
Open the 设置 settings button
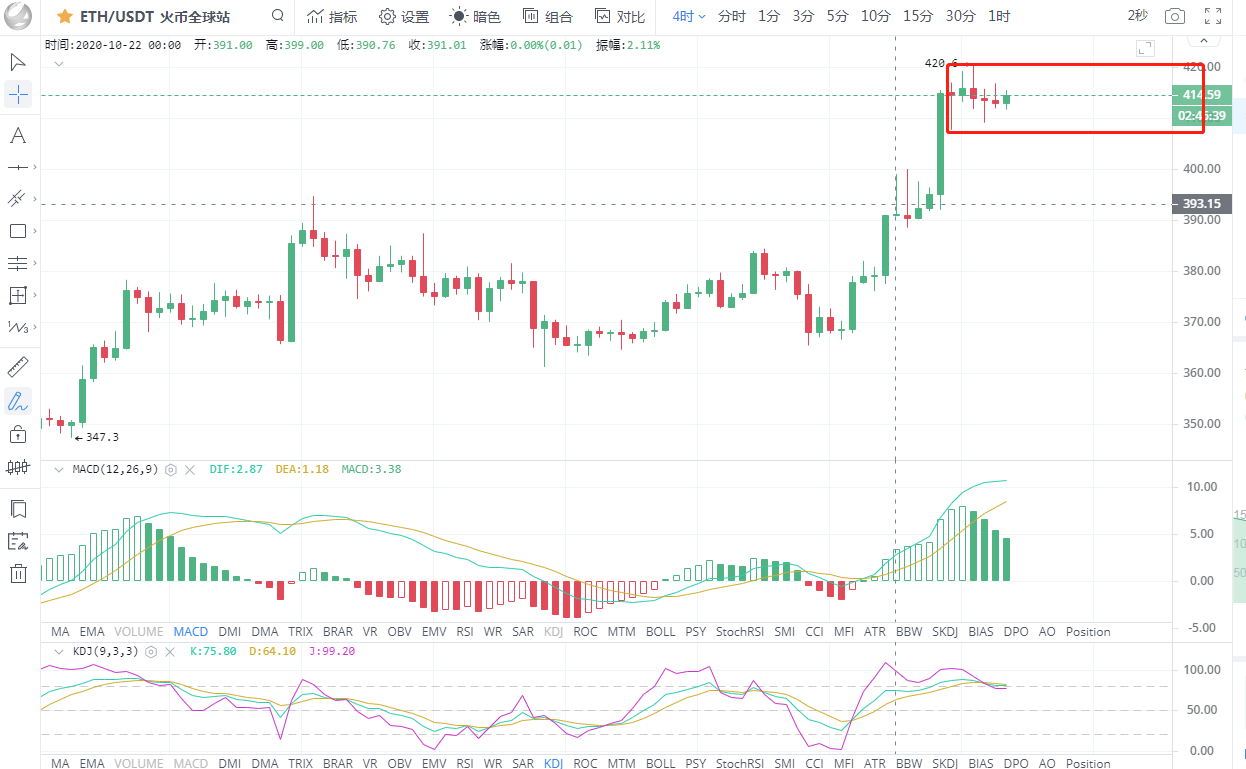coord(404,16)
